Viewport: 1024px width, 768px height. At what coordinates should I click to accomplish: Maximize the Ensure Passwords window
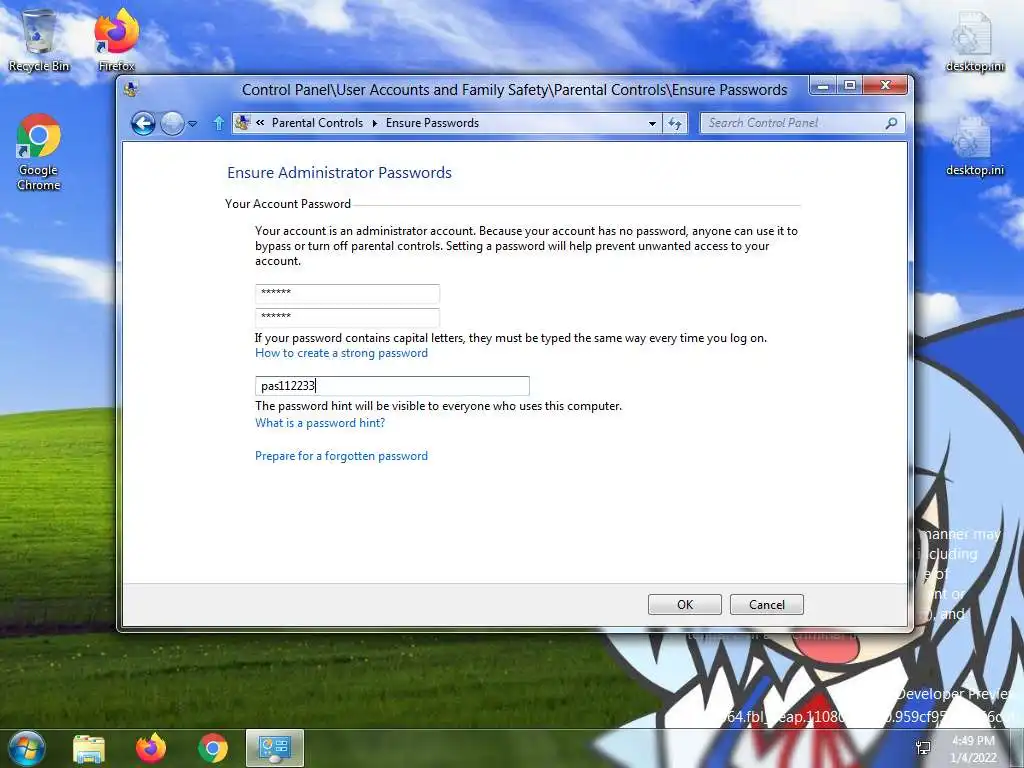(850, 86)
